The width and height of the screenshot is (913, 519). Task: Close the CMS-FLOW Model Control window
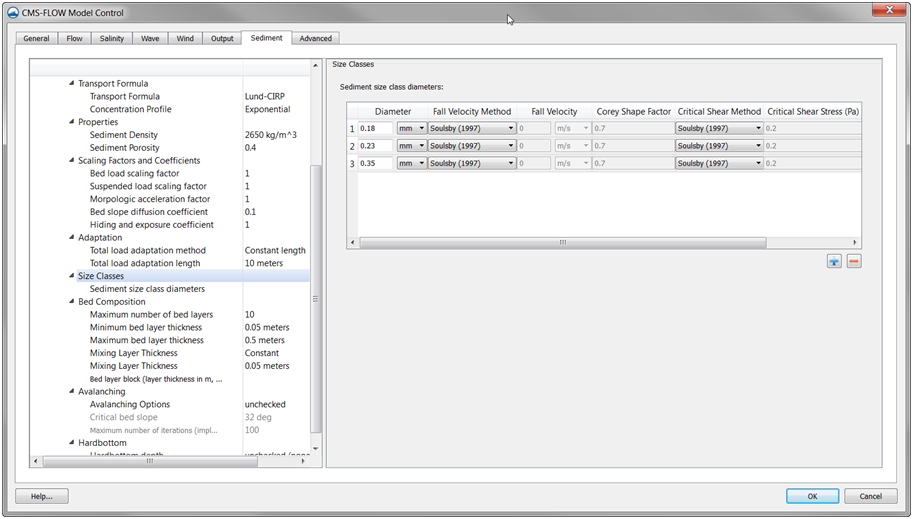pos(889,10)
